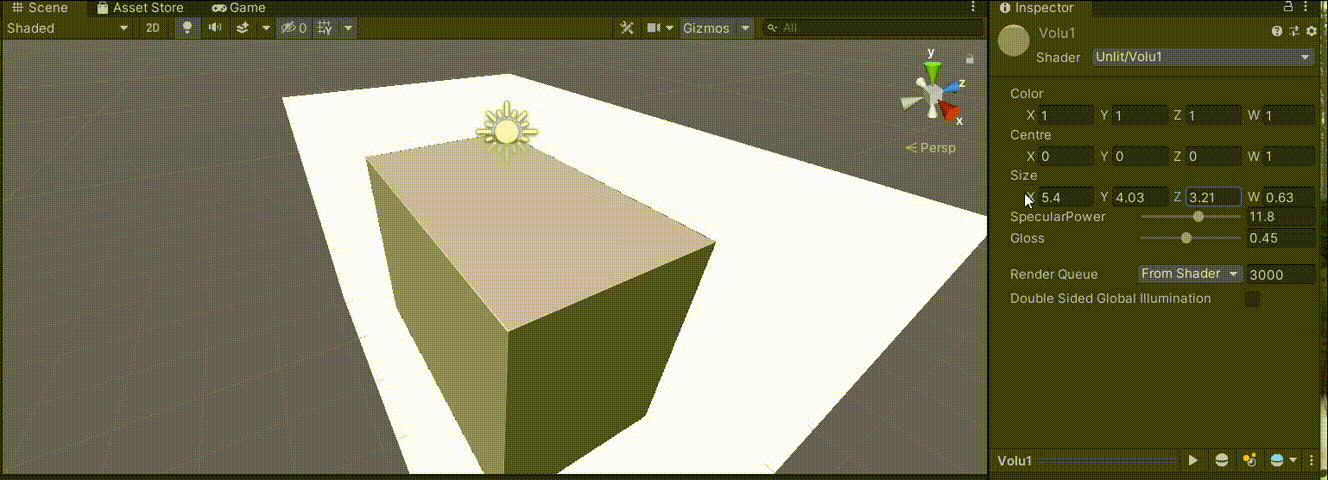Click the Gloss value field 0.45

click(1280, 238)
